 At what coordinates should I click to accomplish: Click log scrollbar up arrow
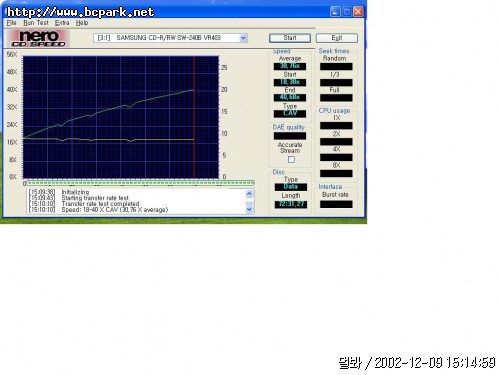coord(249,194)
